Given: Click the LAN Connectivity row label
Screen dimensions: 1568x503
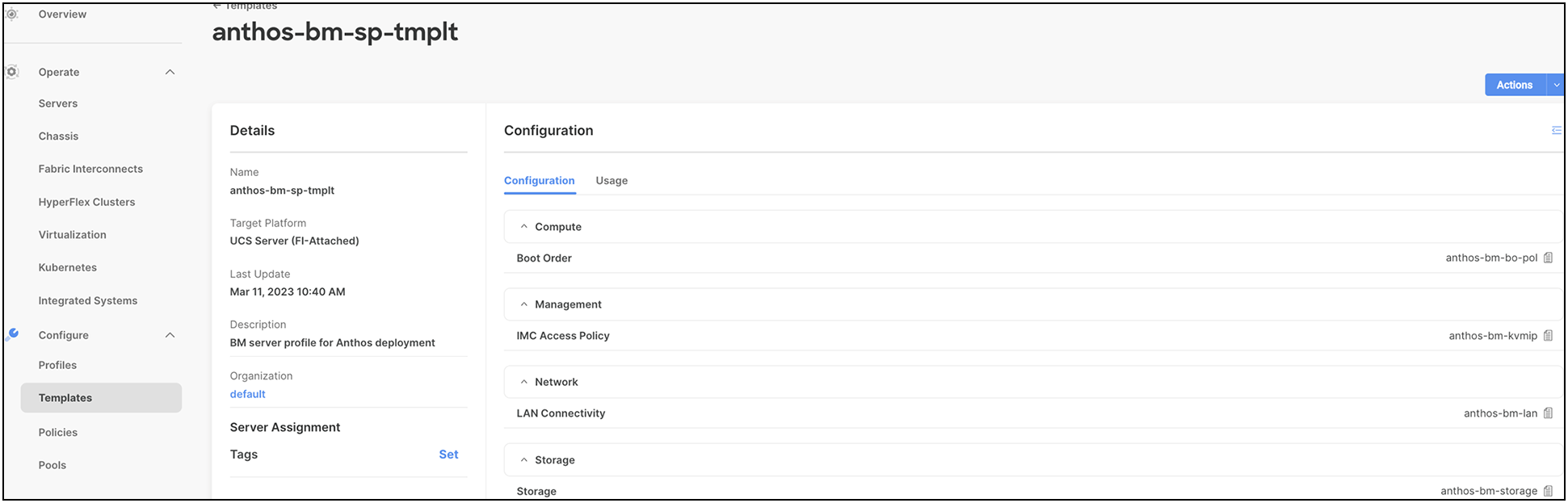Looking at the screenshot, I should (561, 413).
